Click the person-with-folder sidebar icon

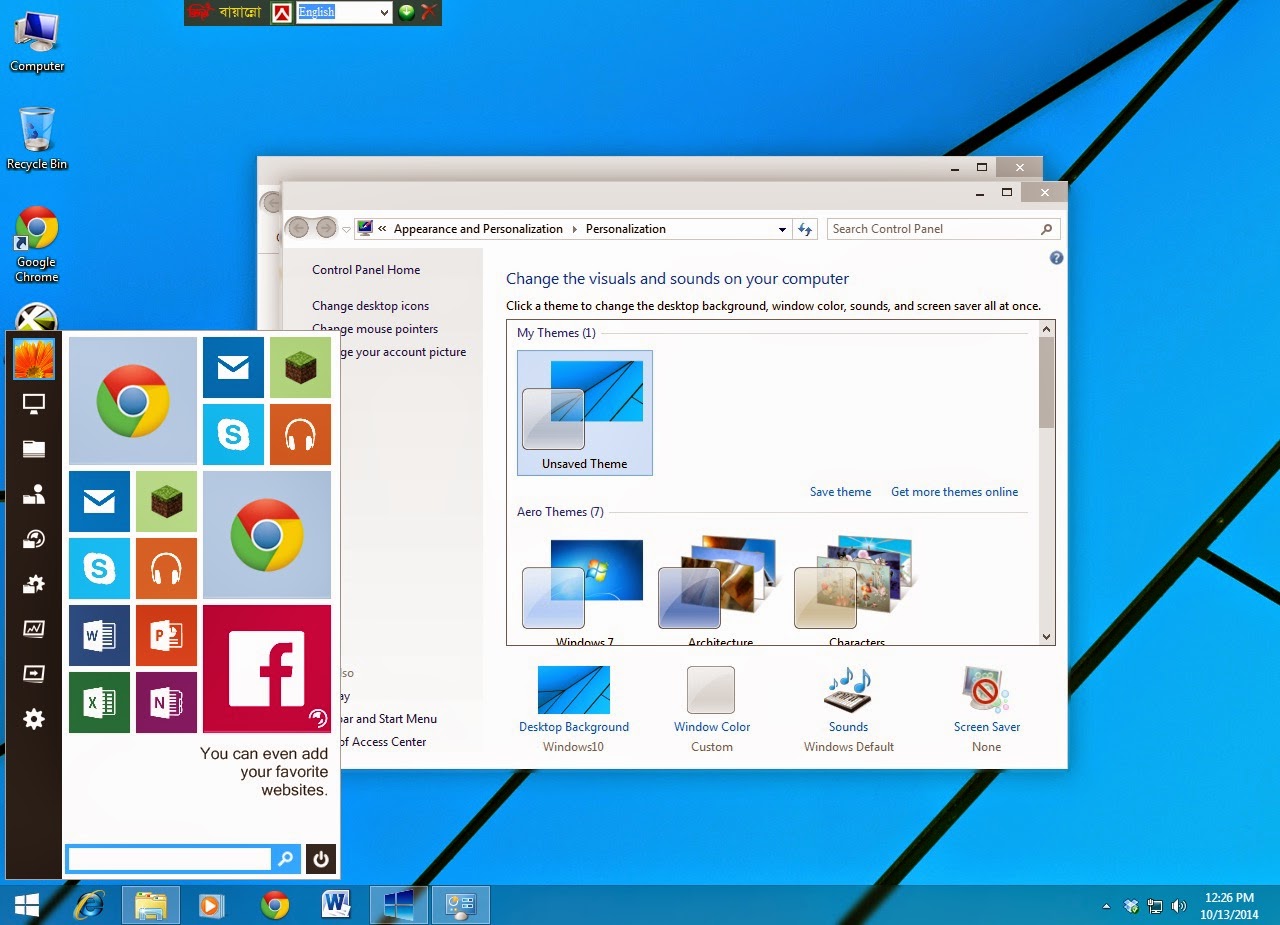[x=34, y=494]
